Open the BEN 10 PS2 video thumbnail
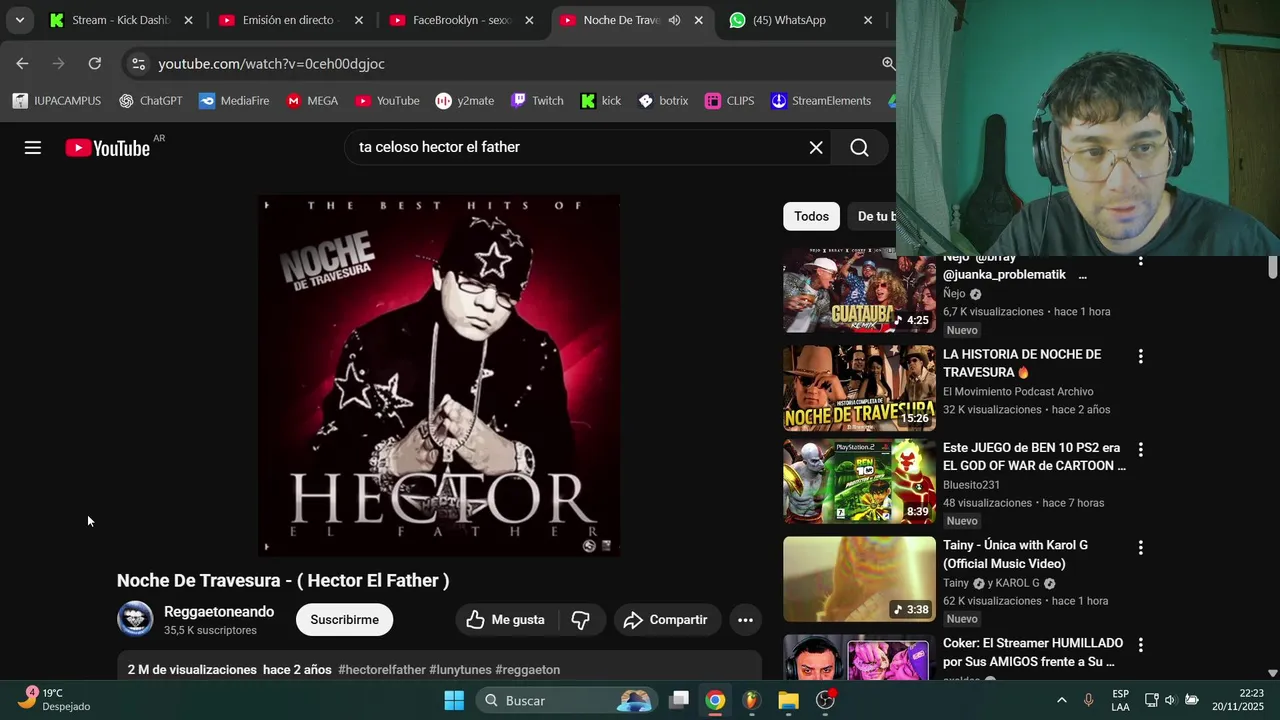The height and width of the screenshot is (720, 1280). [x=859, y=481]
